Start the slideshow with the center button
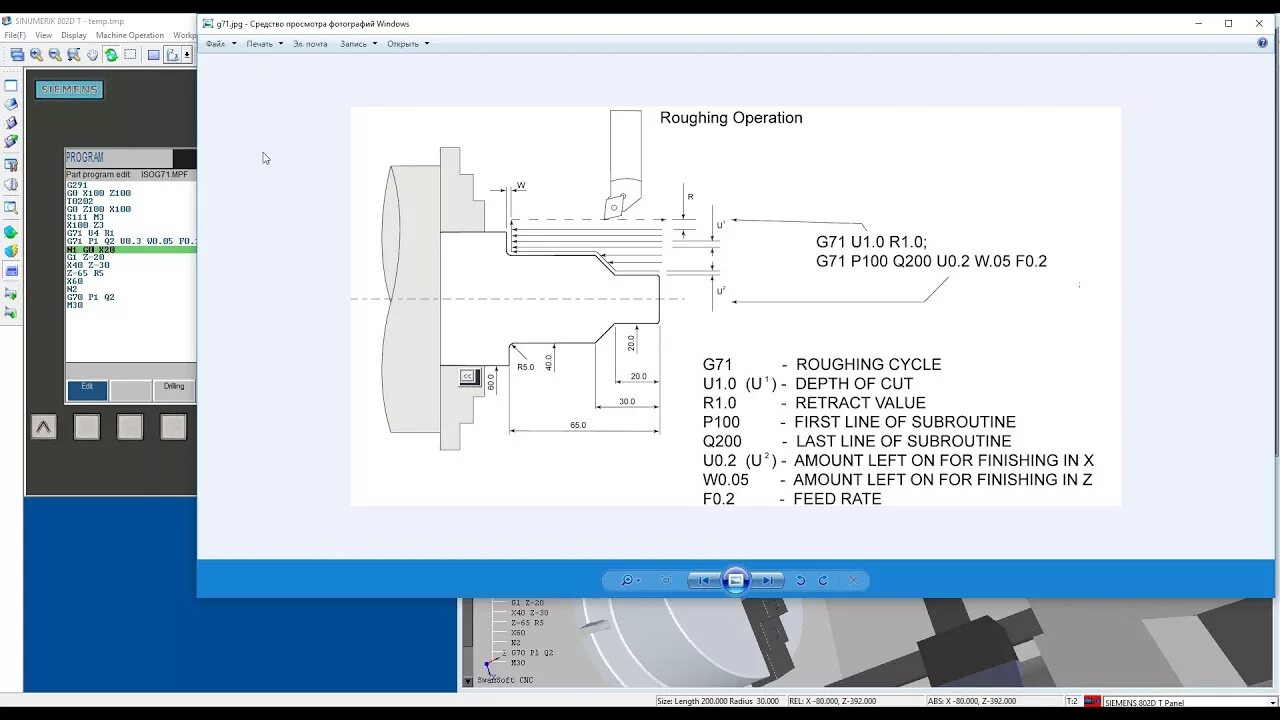The height and width of the screenshot is (720, 1280). 736,580
